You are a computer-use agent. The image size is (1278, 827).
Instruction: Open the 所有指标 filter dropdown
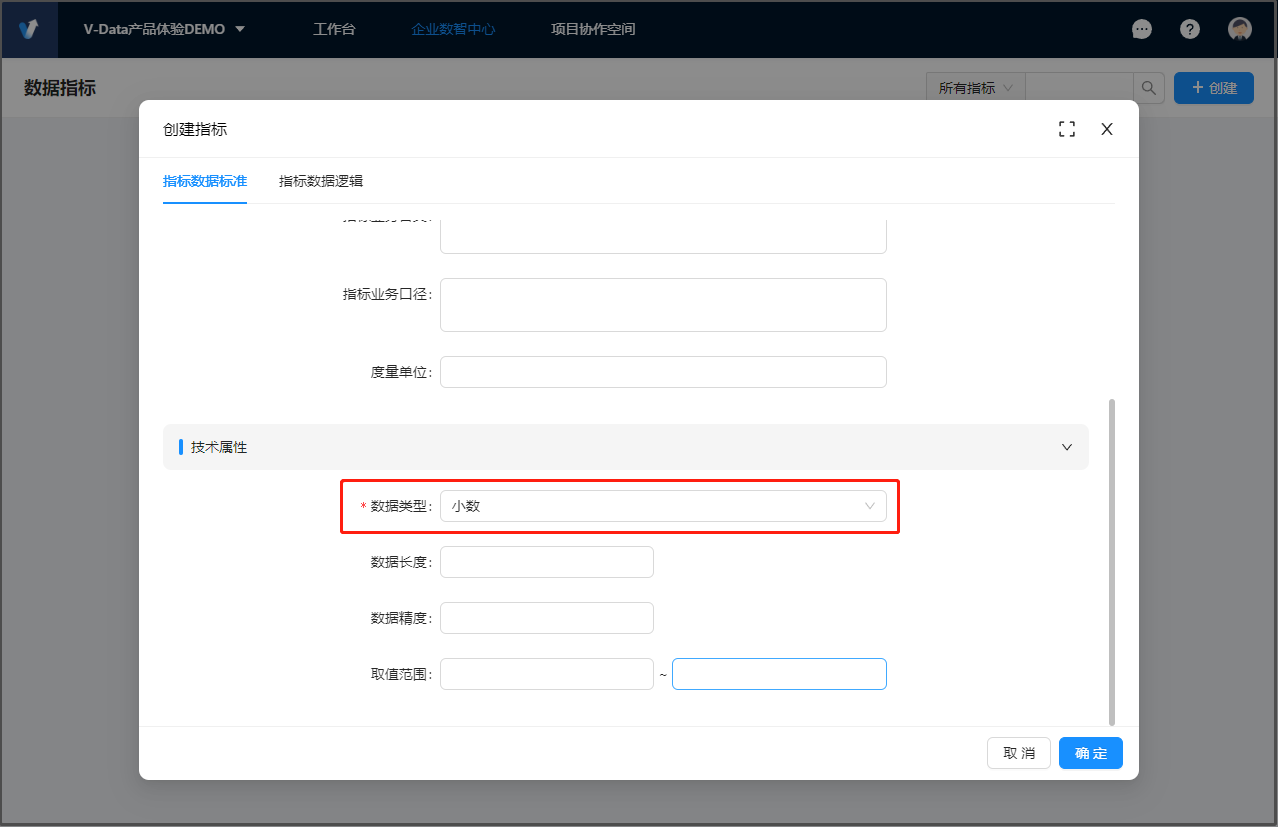(975, 88)
